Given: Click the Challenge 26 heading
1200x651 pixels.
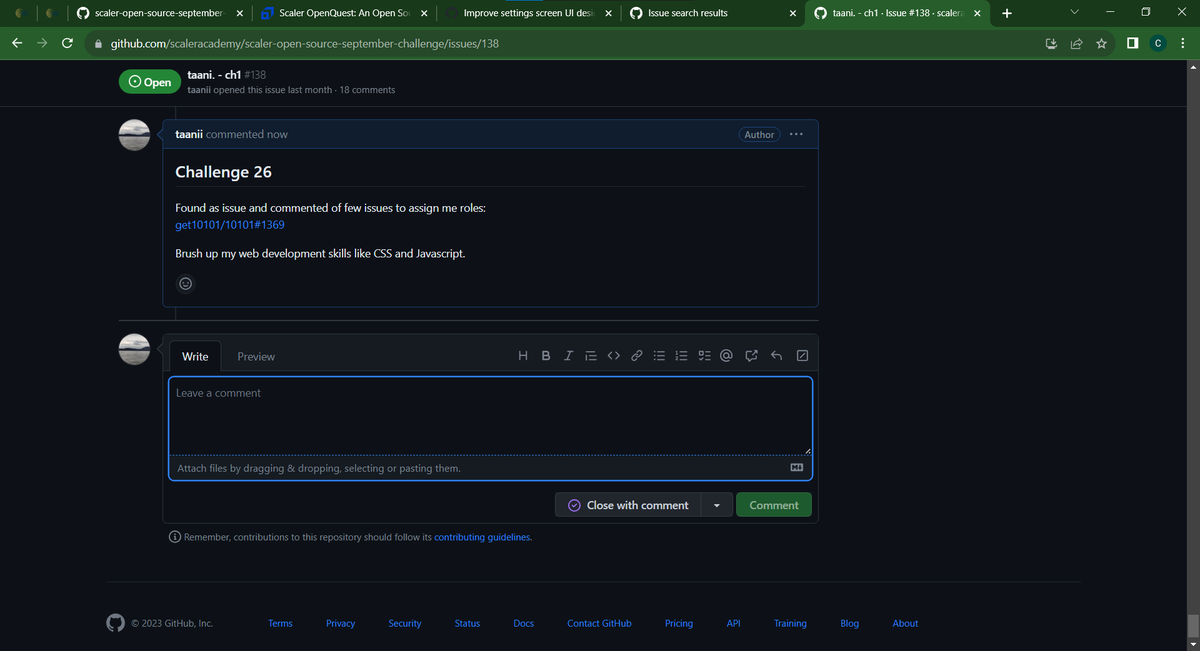Looking at the screenshot, I should coord(223,172).
